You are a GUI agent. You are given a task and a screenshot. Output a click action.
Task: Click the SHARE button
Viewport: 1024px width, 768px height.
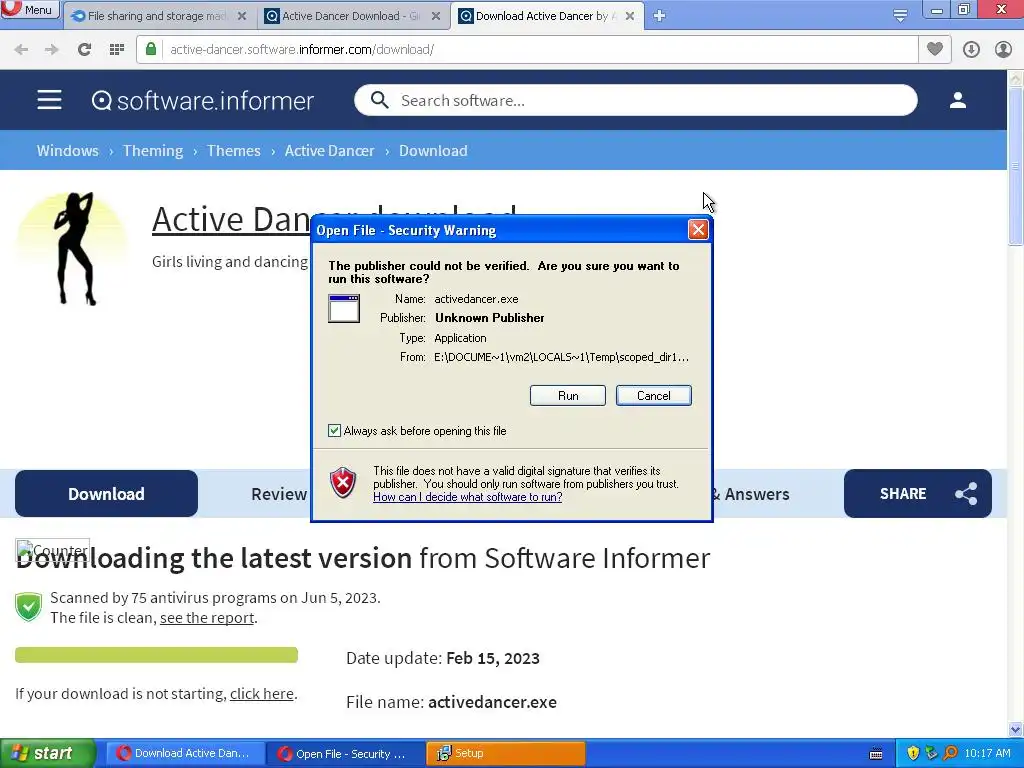[x=918, y=494]
